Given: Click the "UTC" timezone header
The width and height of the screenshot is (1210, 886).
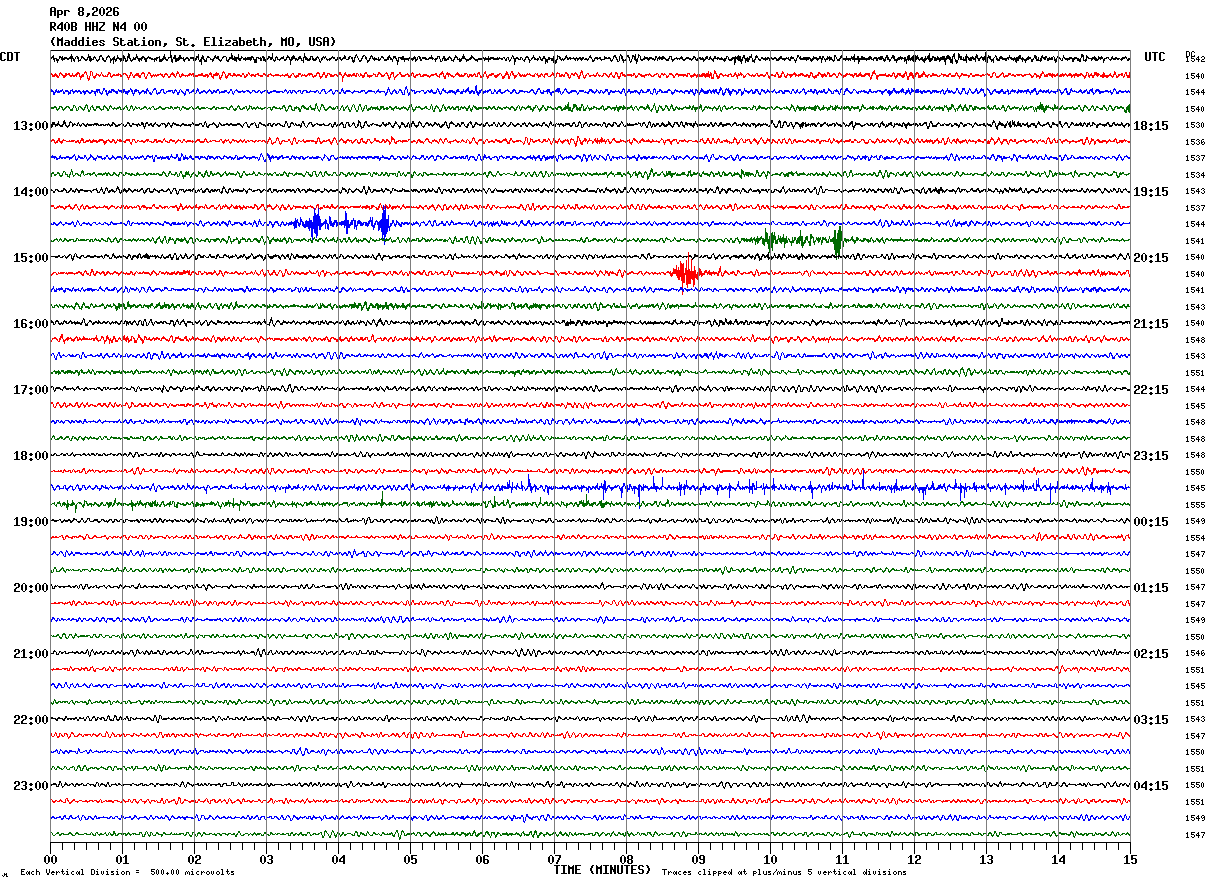Looking at the screenshot, I should [1155, 57].
